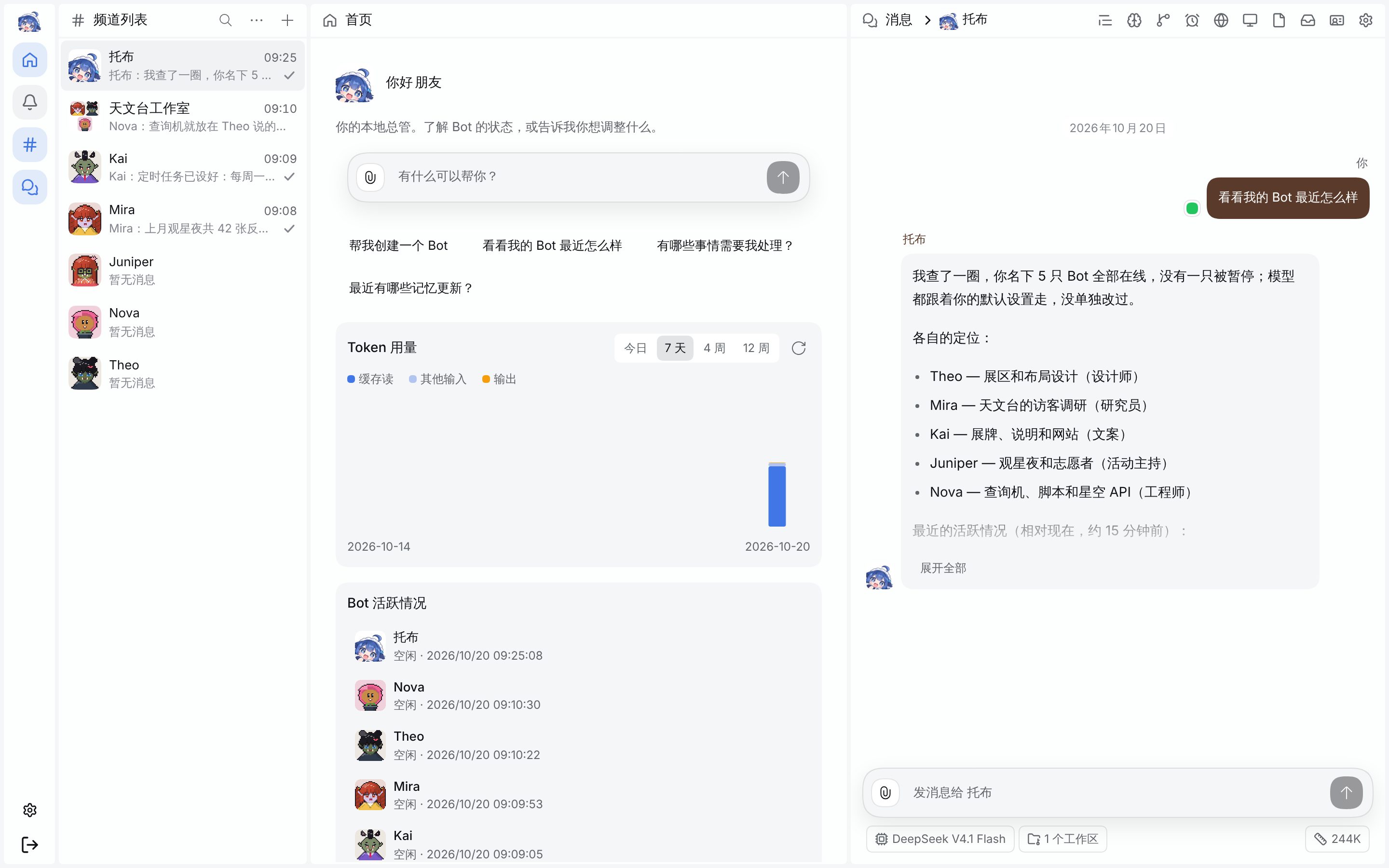Click the 帮我创建一个 Bot suggestion
The image size is (1389, 868).
[x=398, y=246]
